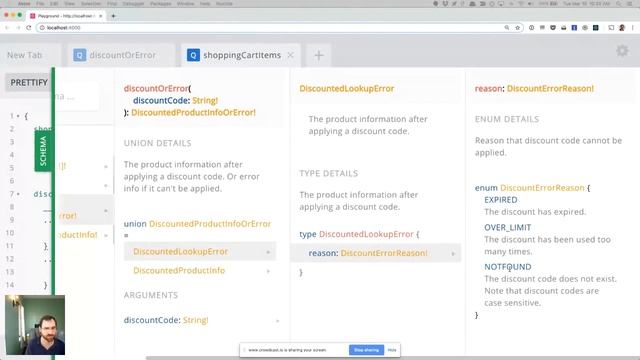This screenshot has width=640, height=360.
Task: Click DiscountedLookupError in the type declaration
Action: [366, 234]
